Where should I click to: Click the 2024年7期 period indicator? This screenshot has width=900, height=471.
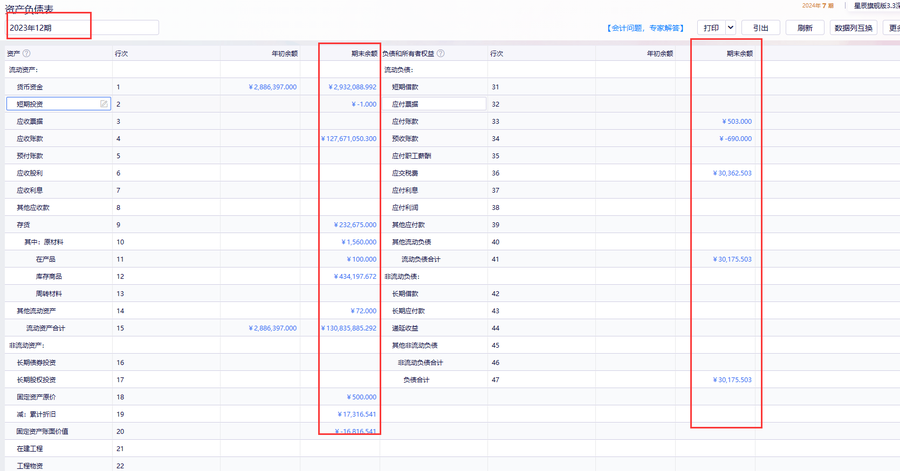tap(817, 6)
